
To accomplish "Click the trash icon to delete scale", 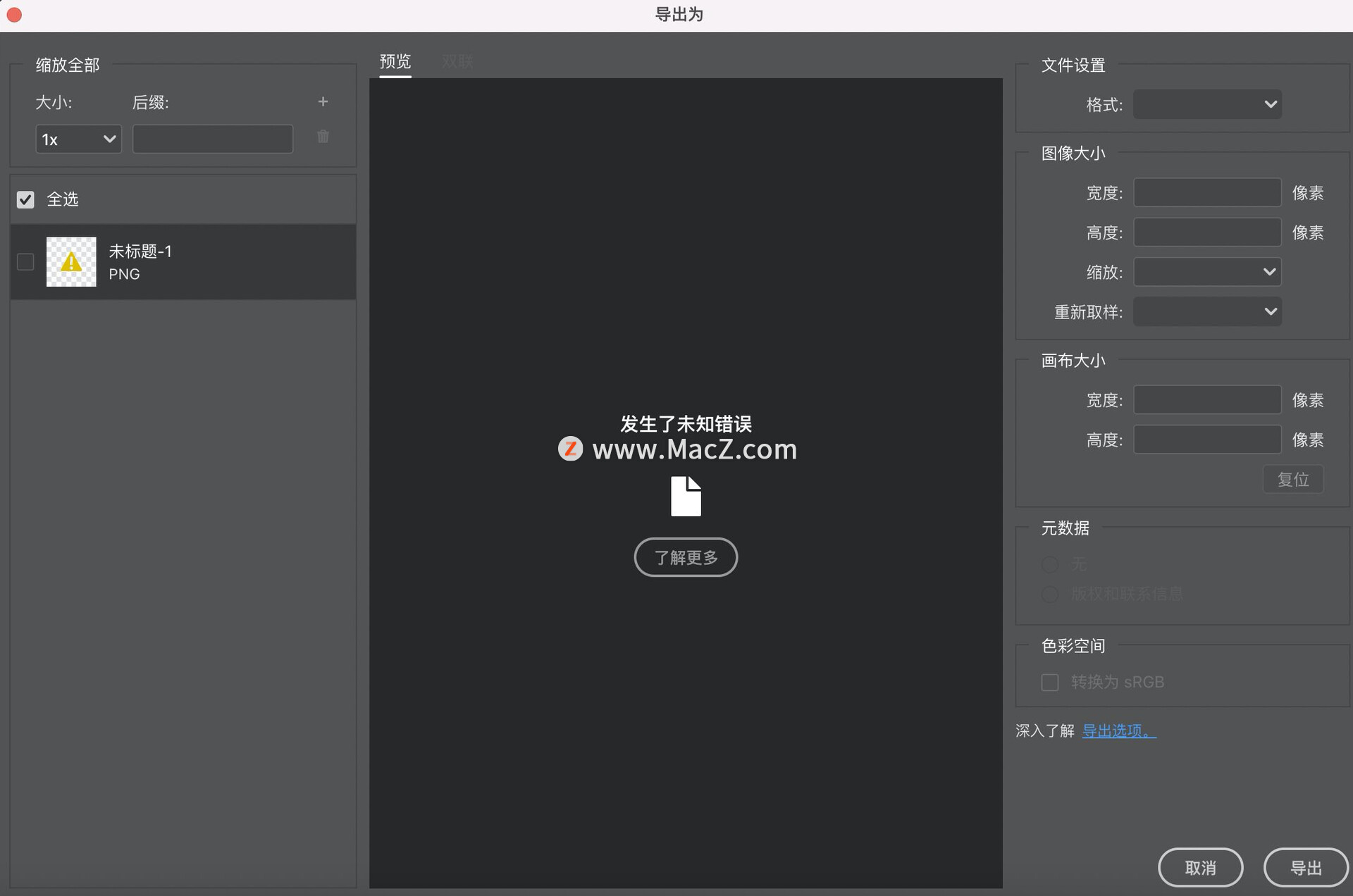I will pos(323,137).
